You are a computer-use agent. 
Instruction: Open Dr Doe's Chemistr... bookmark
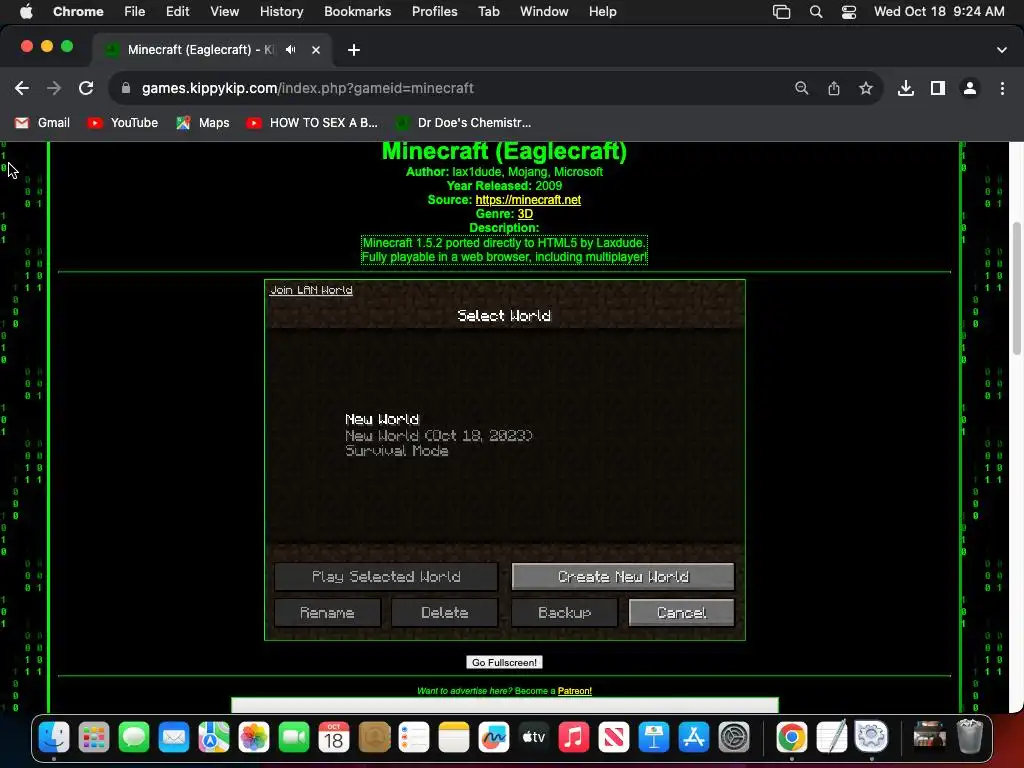pyautogui.click(x=464, y=123)
